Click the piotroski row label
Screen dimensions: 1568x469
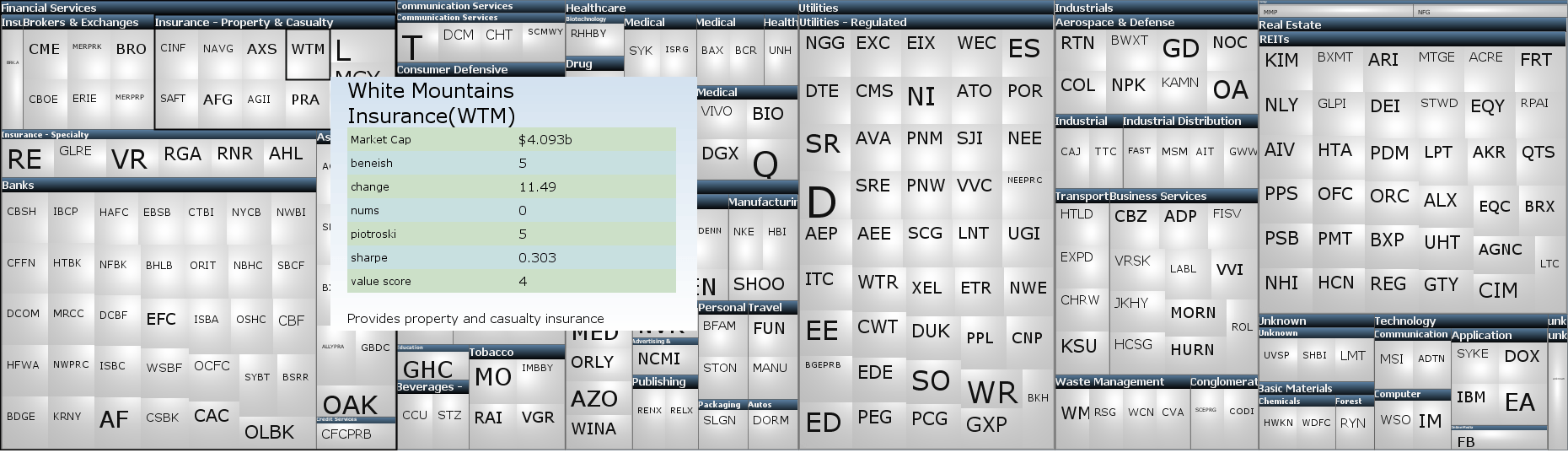(373, 234)
